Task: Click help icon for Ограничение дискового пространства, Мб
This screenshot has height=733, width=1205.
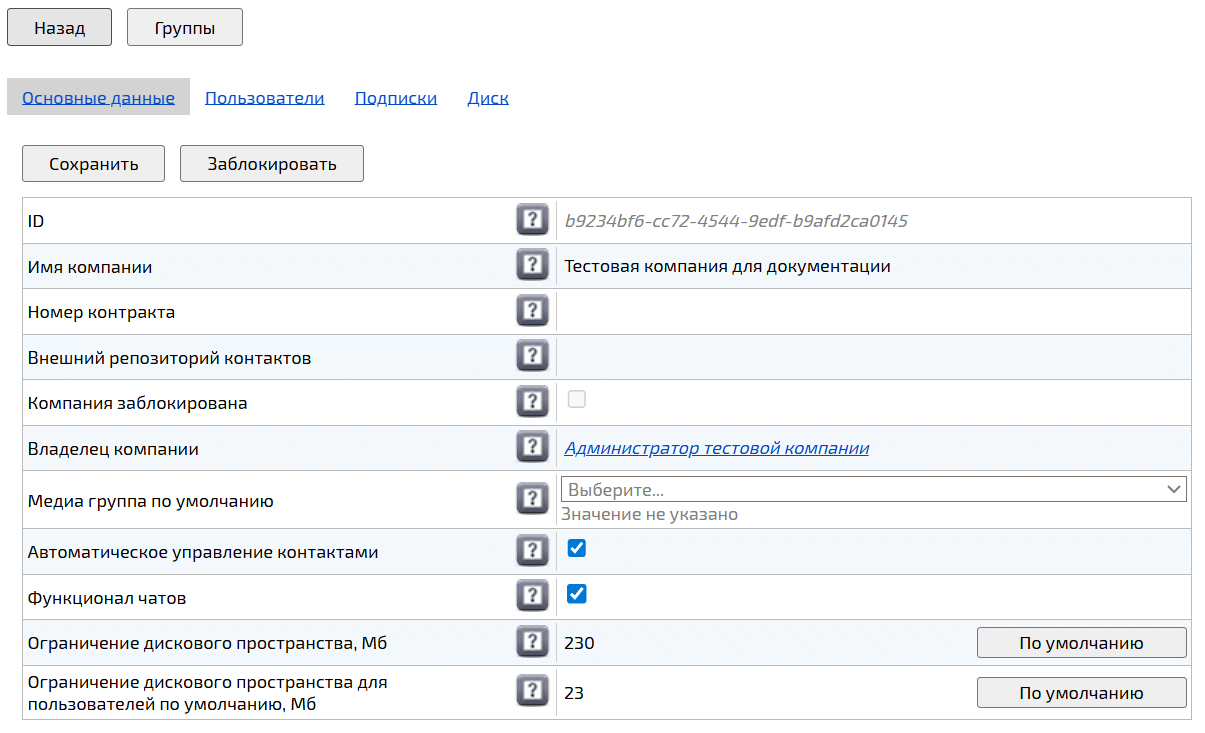Action: tap(533, 642)
